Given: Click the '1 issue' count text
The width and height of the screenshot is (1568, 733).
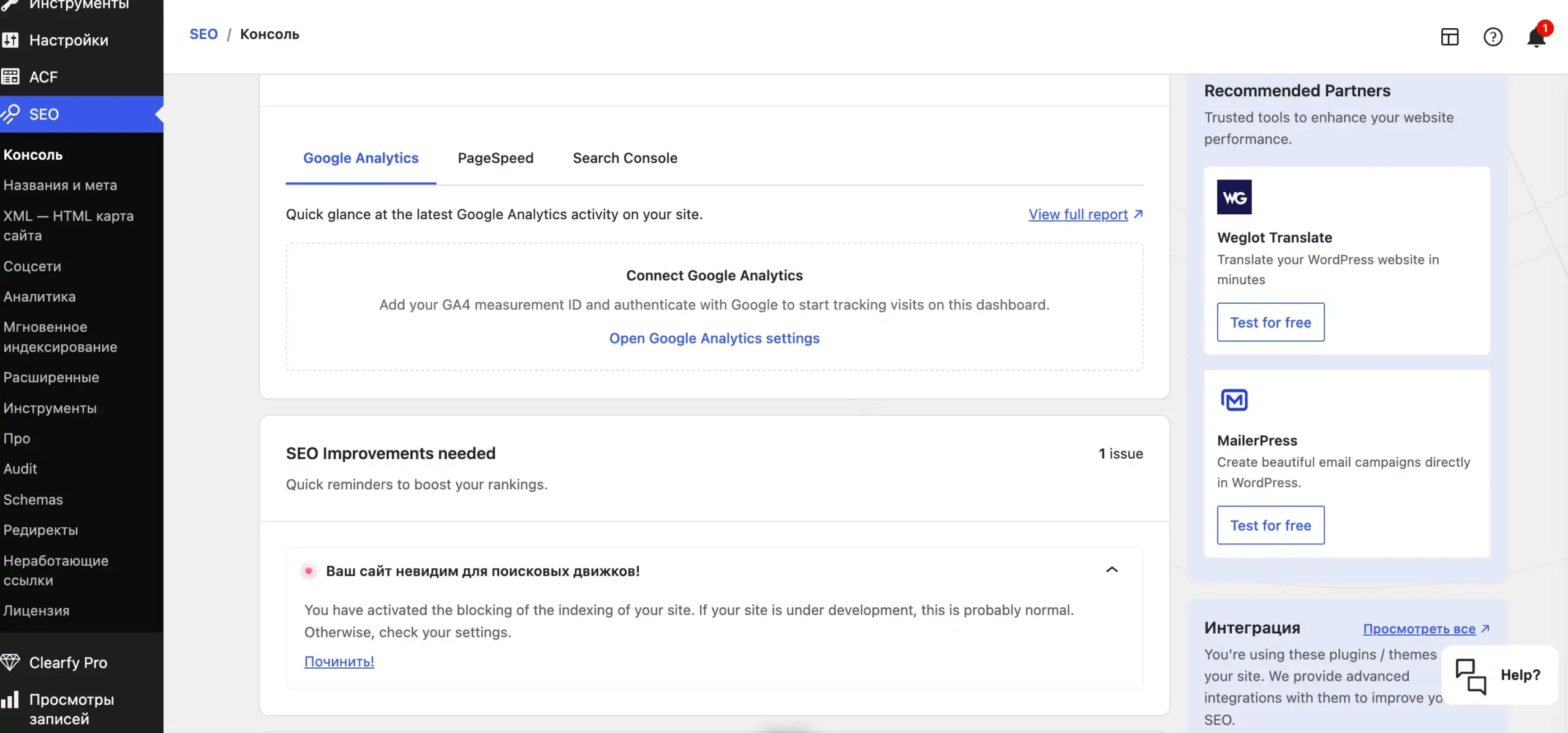Looking at the screenshot, I should pyautogui.click(x=1120, y=453).
